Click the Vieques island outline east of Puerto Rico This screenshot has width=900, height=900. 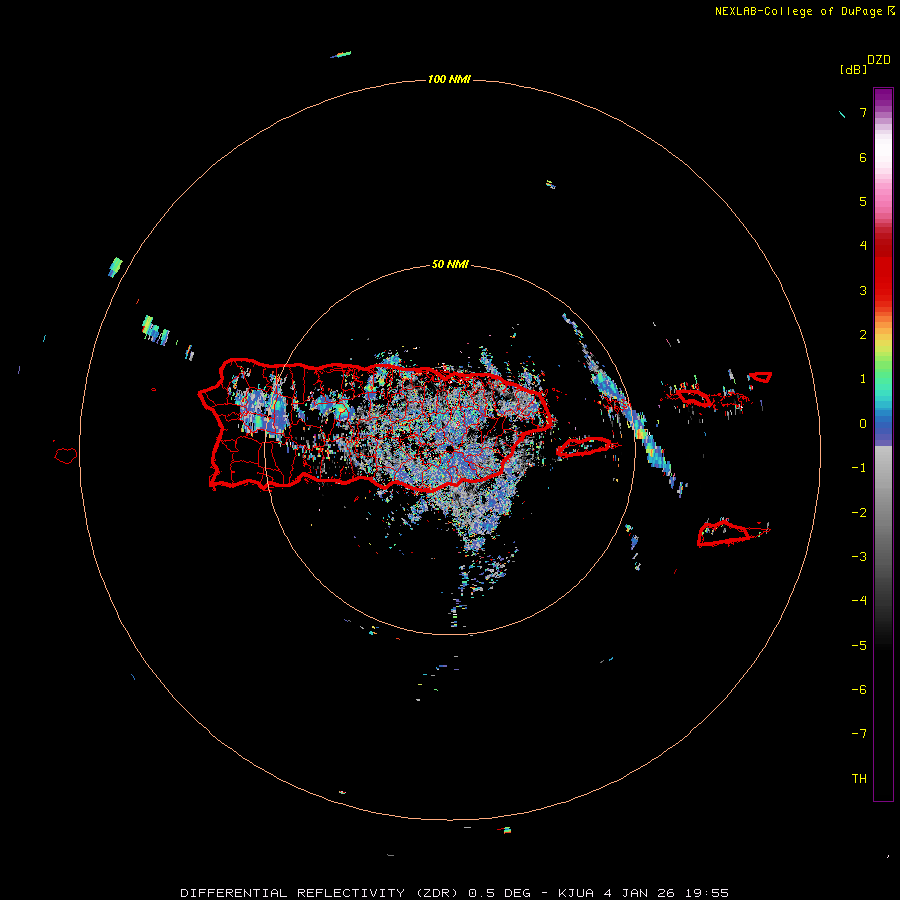(584, 447)
